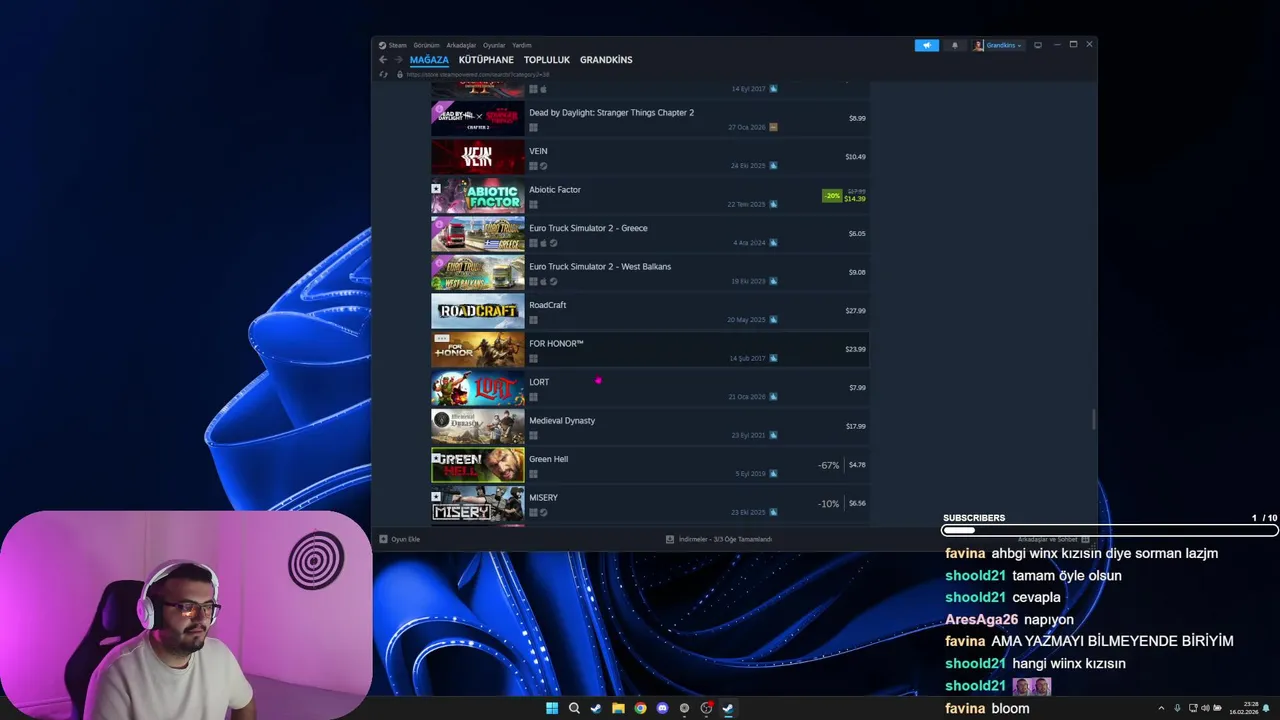Go back with the Steam back arrow

[x=383, y=60]
